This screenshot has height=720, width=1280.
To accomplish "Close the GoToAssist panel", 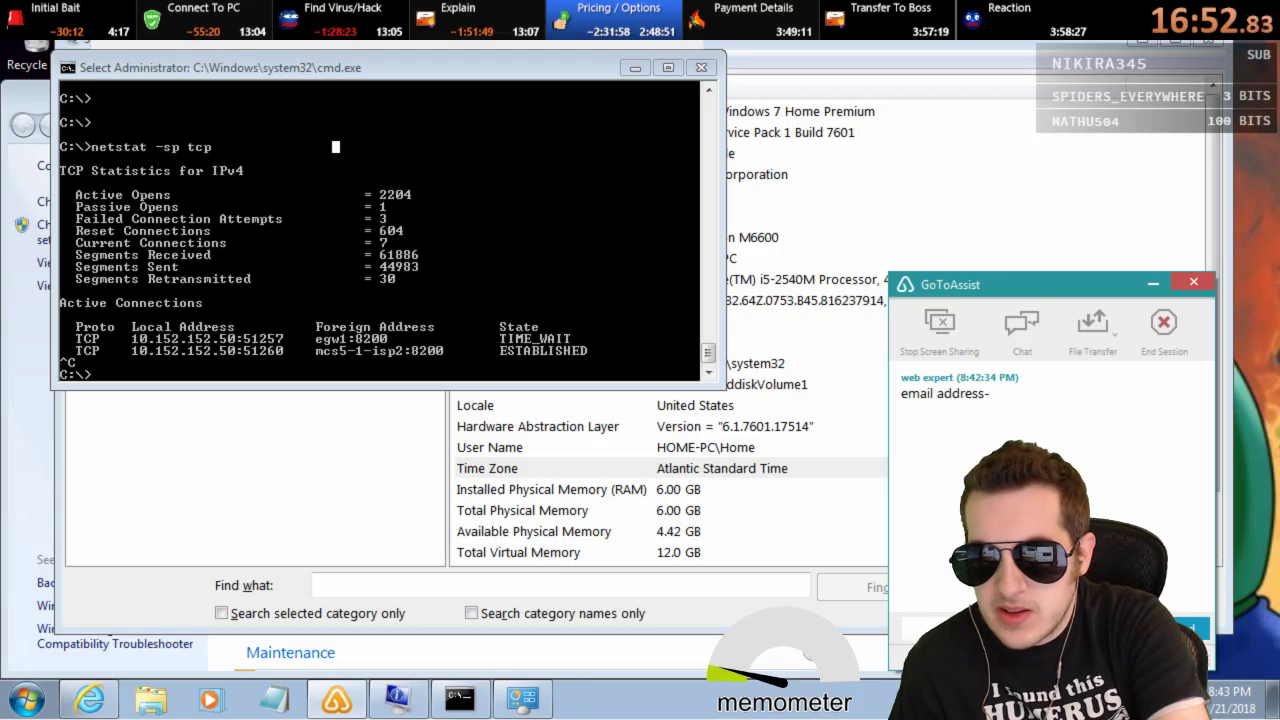I will [x=1193, y=283].
